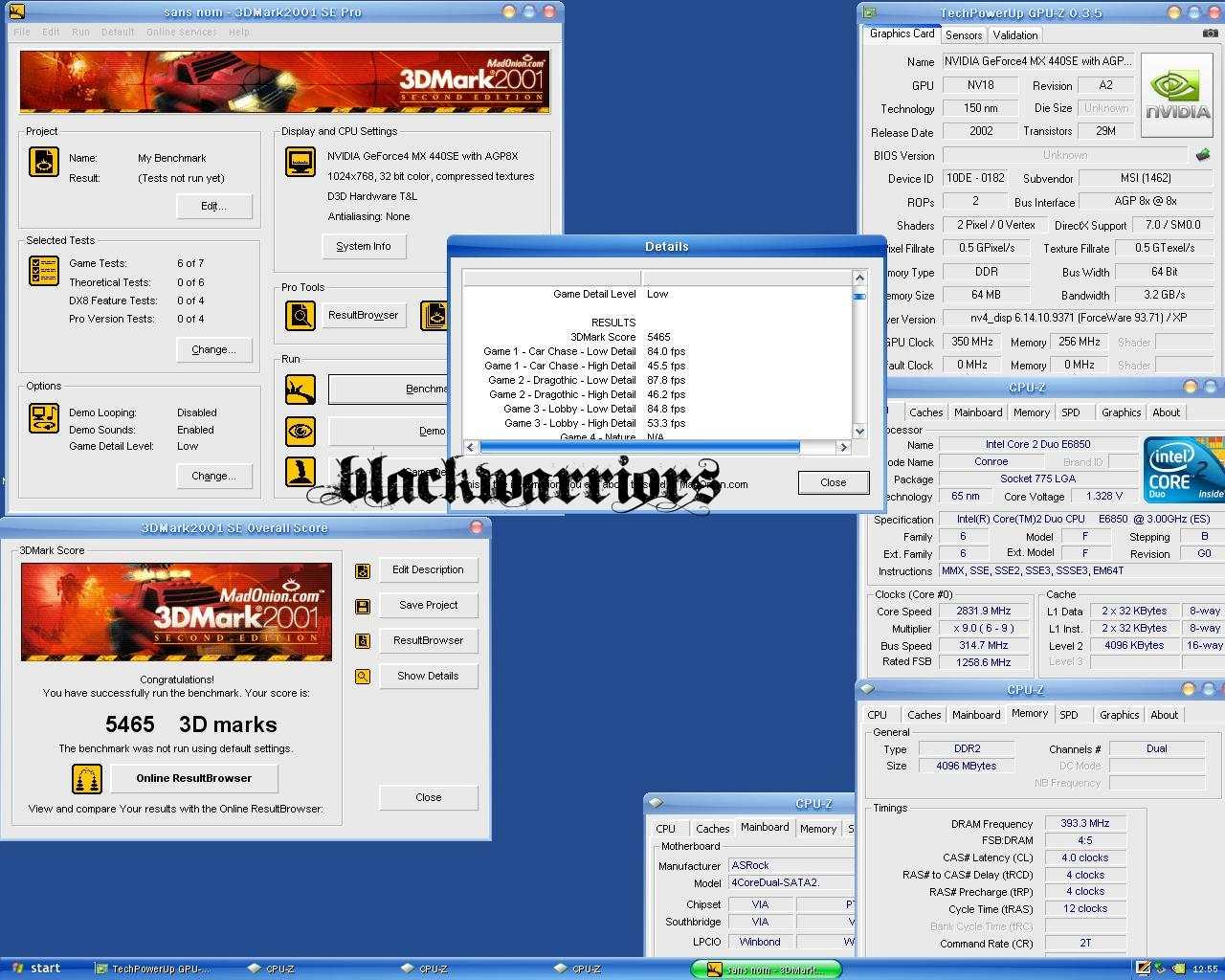Click Edit Description button
Screen dimensions: 1225x980
(428, 569)
